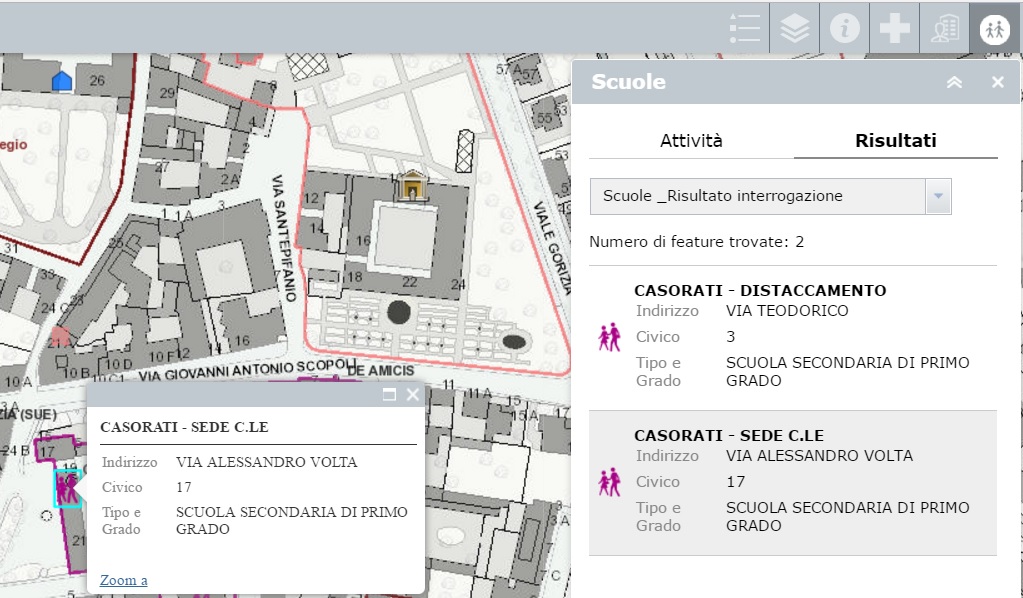Screen dimensions: 1023x598
Task: Click the blue house marker on map
Action: click(x=62, y=80)
